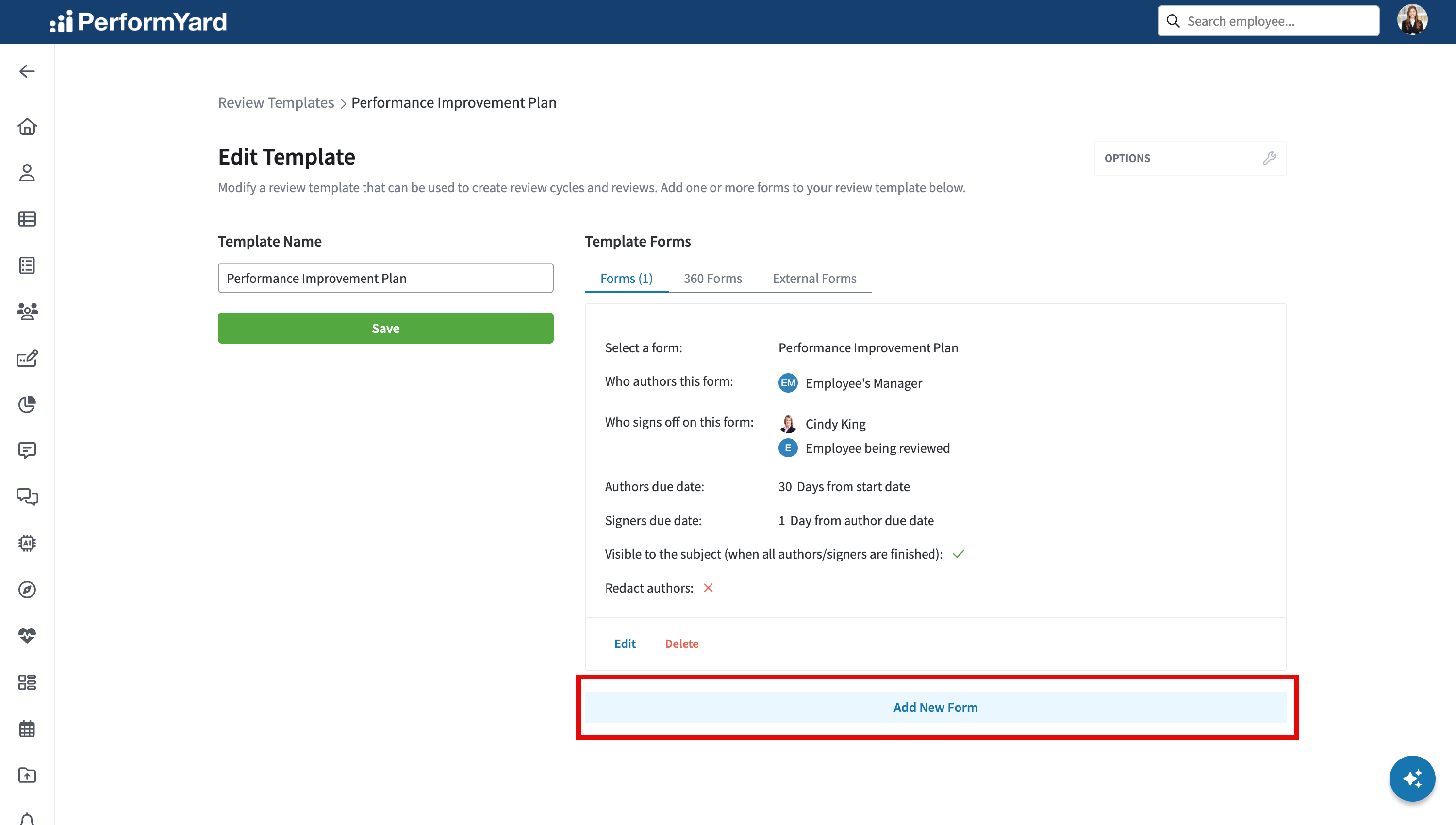1456x825 pixels.
Task: Click the Template Name input field
Action: click(385, 278)
